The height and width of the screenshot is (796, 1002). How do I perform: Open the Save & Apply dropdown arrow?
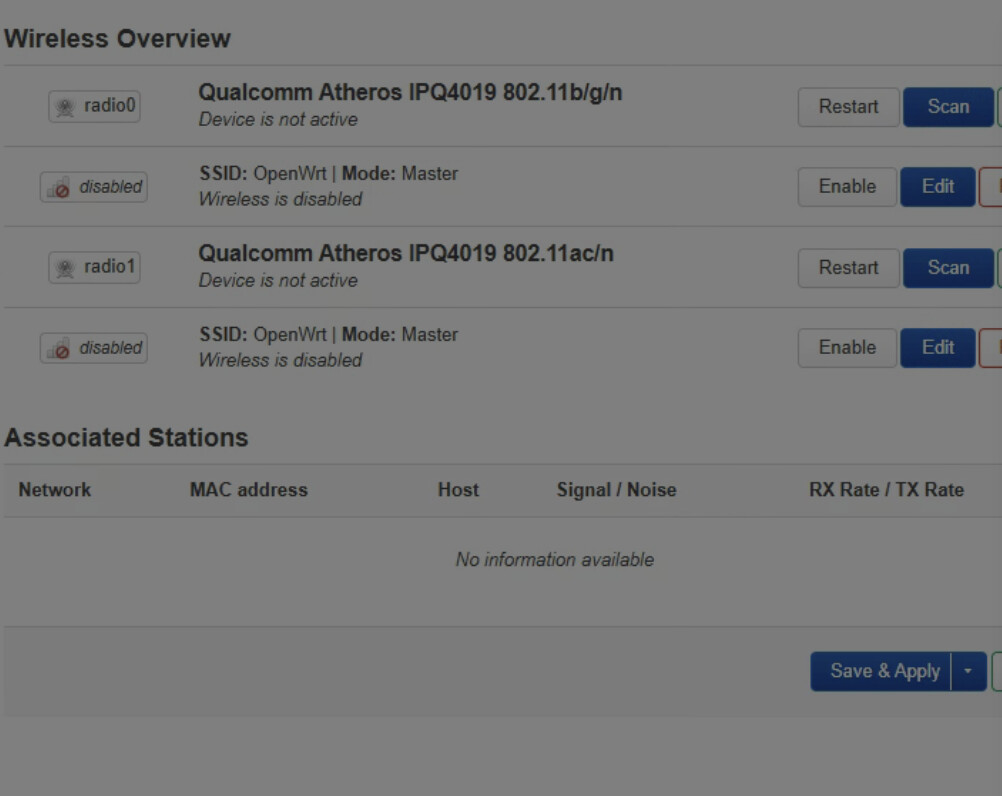[968, 671]
